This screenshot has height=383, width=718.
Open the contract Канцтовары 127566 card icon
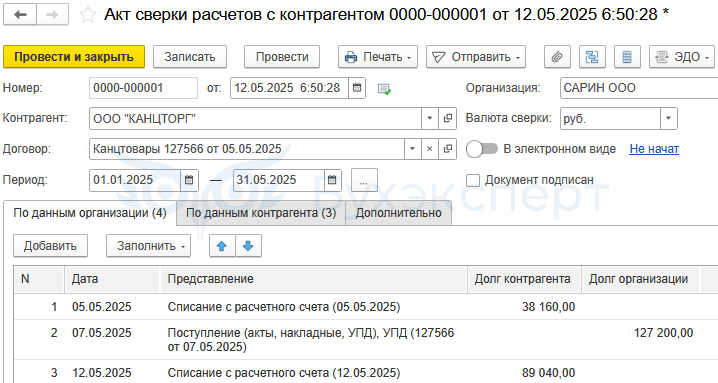(447, 149)
